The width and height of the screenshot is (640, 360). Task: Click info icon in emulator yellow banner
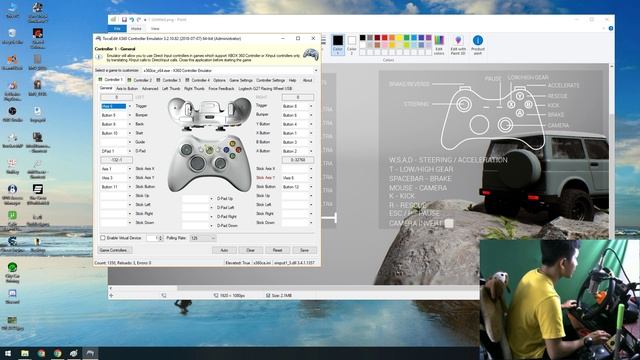[99, 57]
